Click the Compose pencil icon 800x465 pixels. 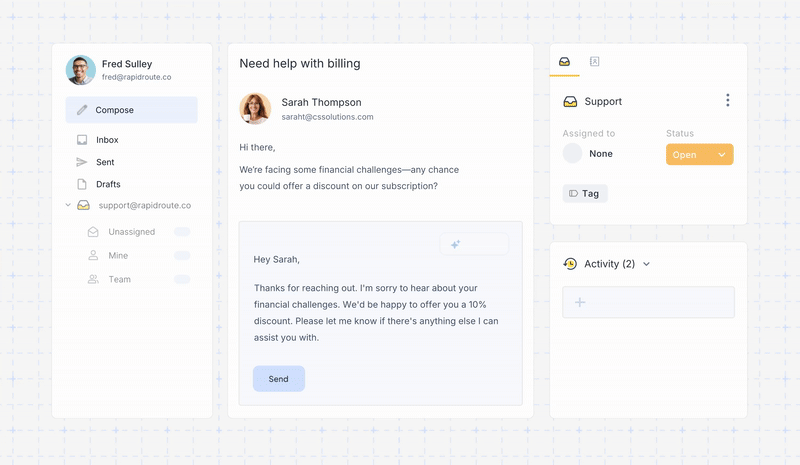[x=82, y=110]
